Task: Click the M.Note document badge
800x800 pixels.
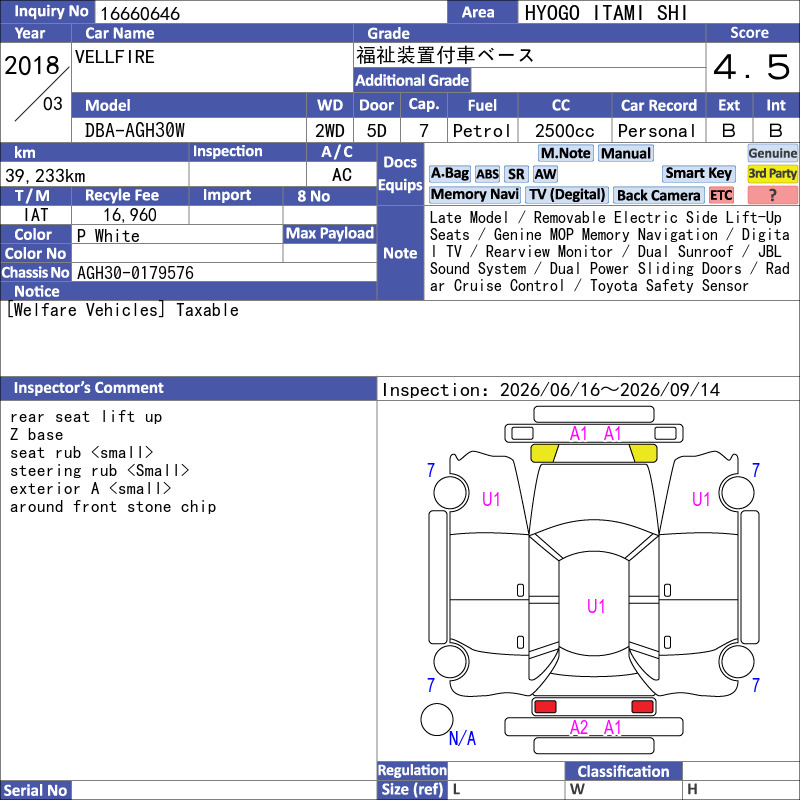Action: pyautogui.click(x=565, y=153)
